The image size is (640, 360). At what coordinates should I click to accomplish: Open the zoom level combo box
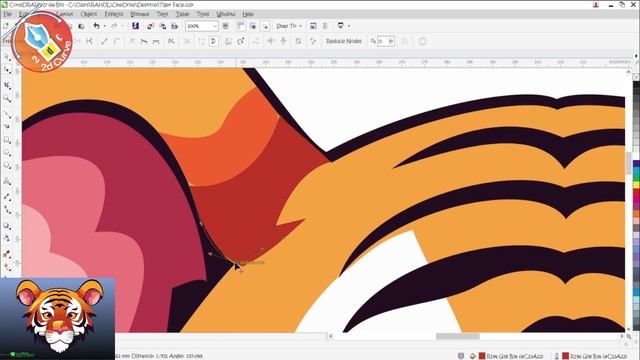pyautogui.click(x=202, y=26)
